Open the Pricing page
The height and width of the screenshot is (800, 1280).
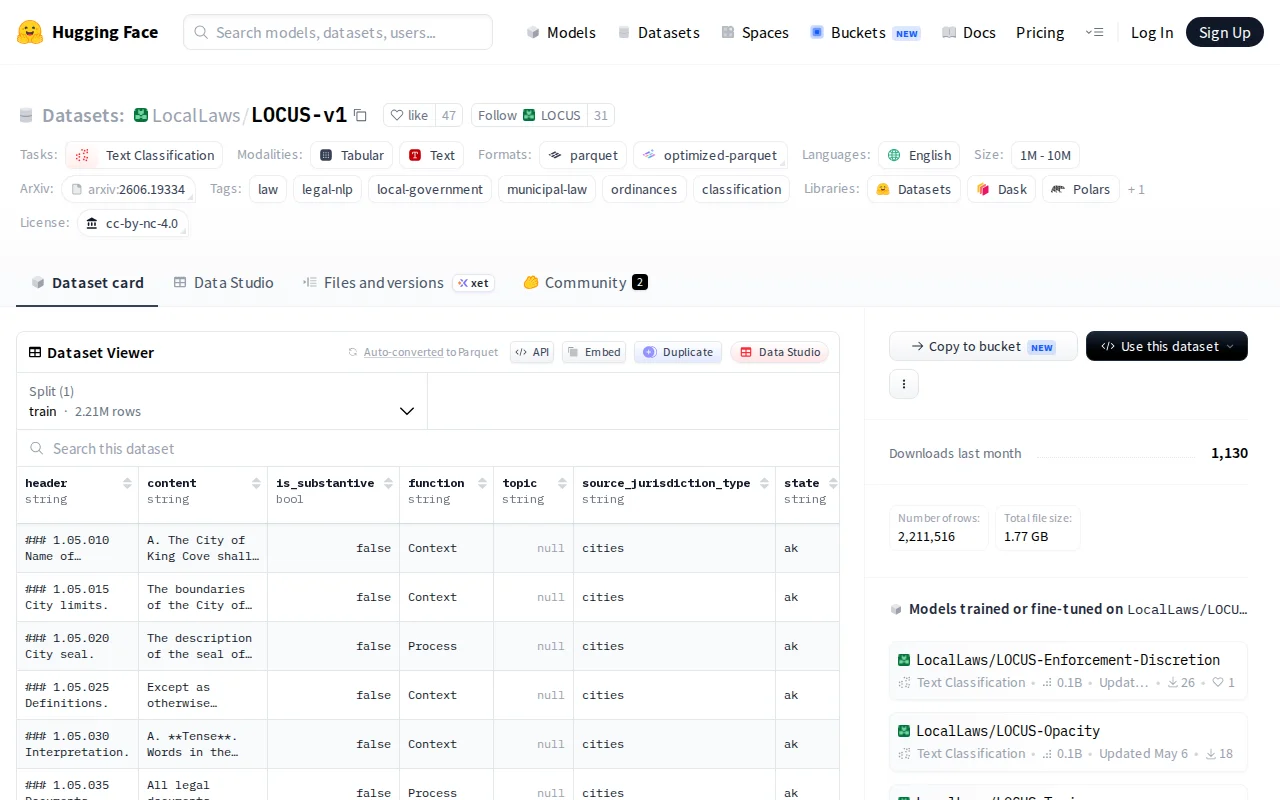click(x=1040, y=32)
